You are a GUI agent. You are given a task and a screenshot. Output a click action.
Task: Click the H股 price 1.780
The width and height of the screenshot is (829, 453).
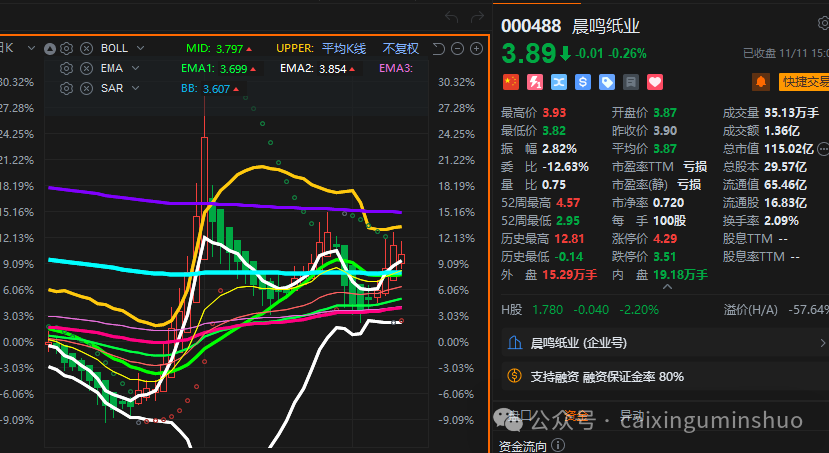(x=548, y=310)
